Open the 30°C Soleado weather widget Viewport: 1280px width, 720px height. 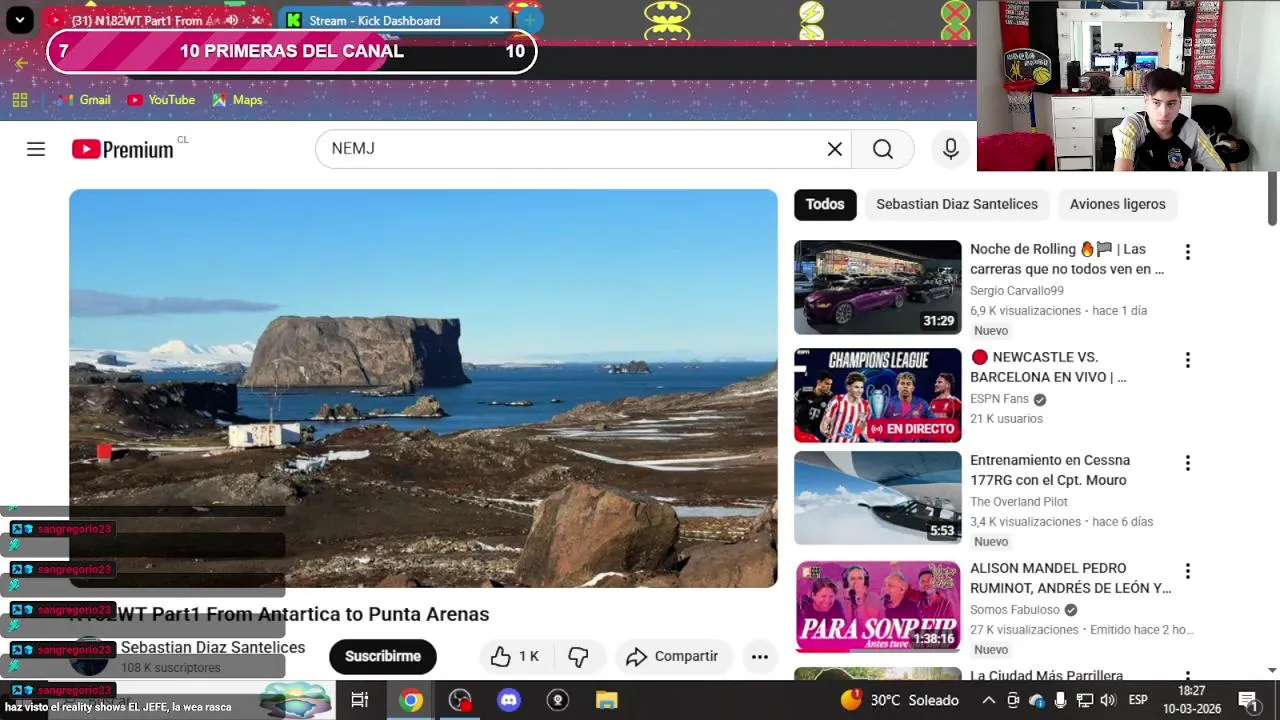coord(900,700)
